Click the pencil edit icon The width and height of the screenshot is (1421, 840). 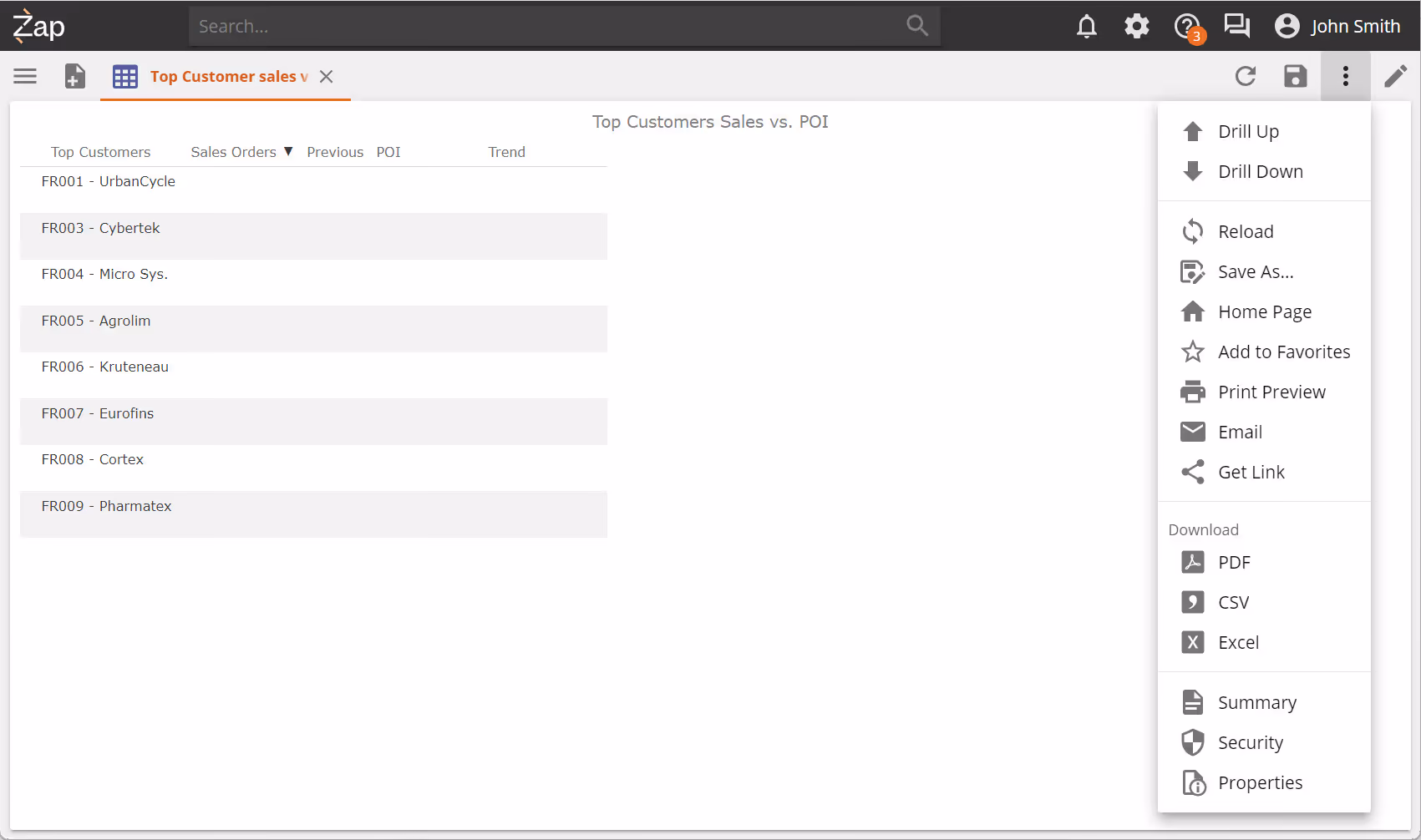click(x=1395, y=77)
